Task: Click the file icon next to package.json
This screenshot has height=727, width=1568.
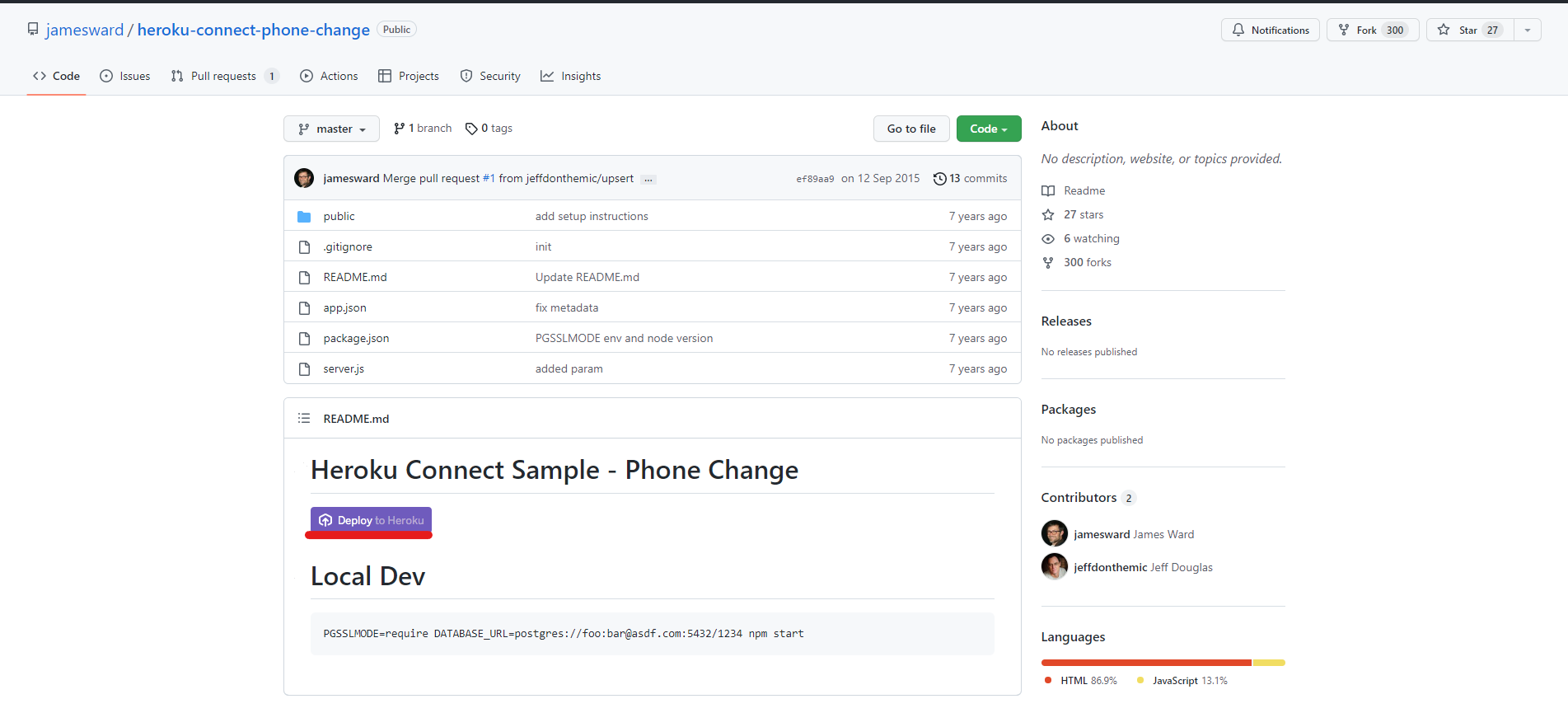Action: [304, 339]
